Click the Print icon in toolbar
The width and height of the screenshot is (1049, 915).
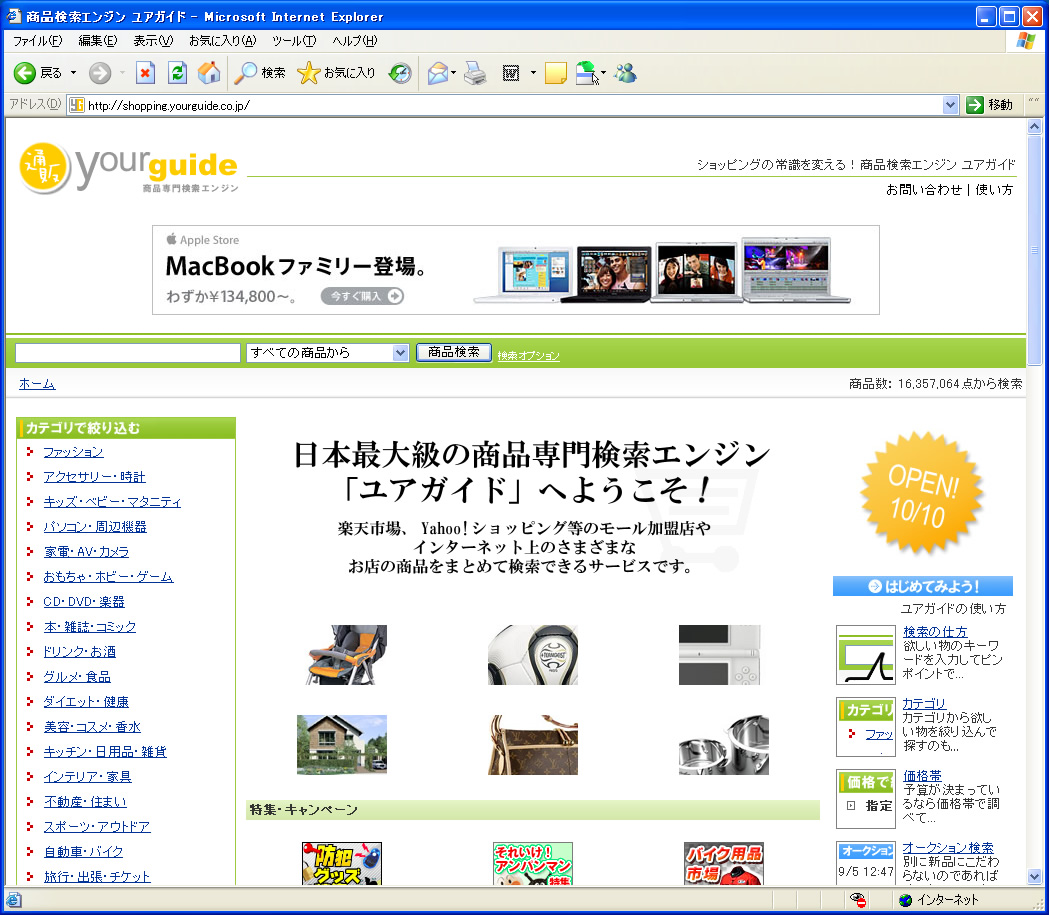click(475, 73)
